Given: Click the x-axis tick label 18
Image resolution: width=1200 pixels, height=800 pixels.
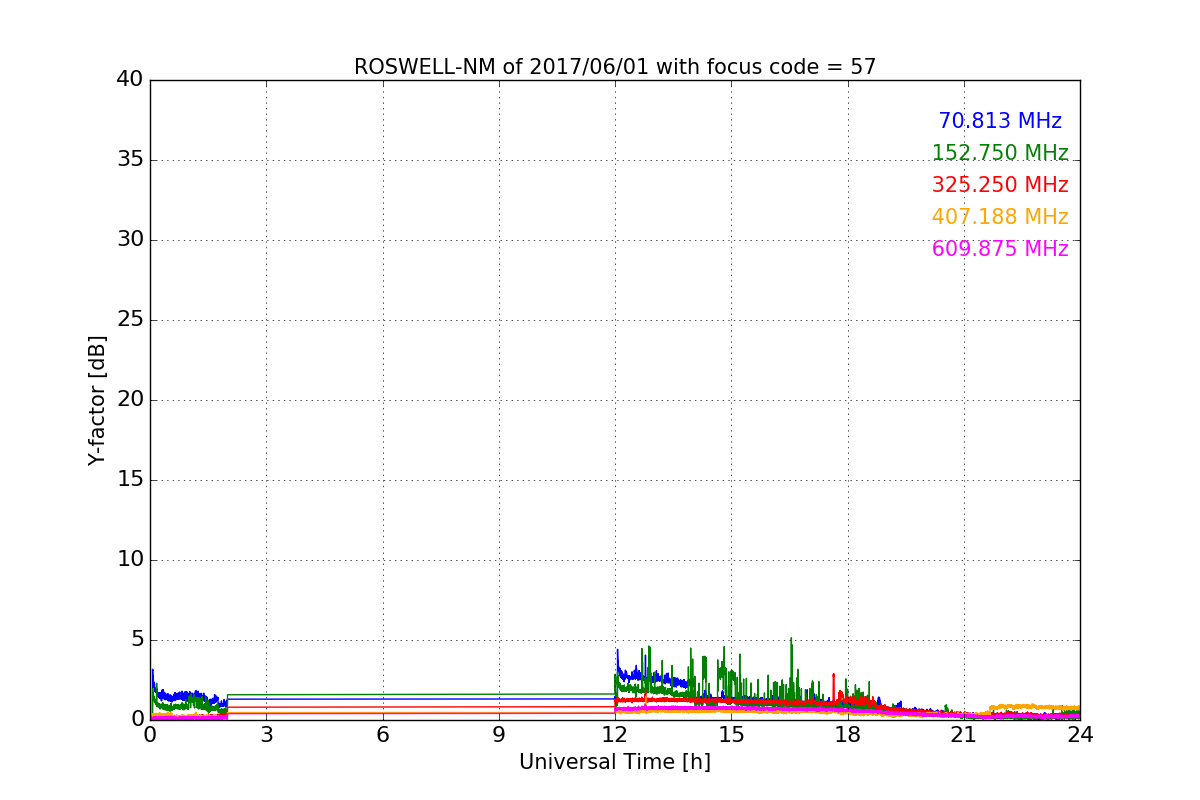Looking at the screenshot, I should (848, 734).
